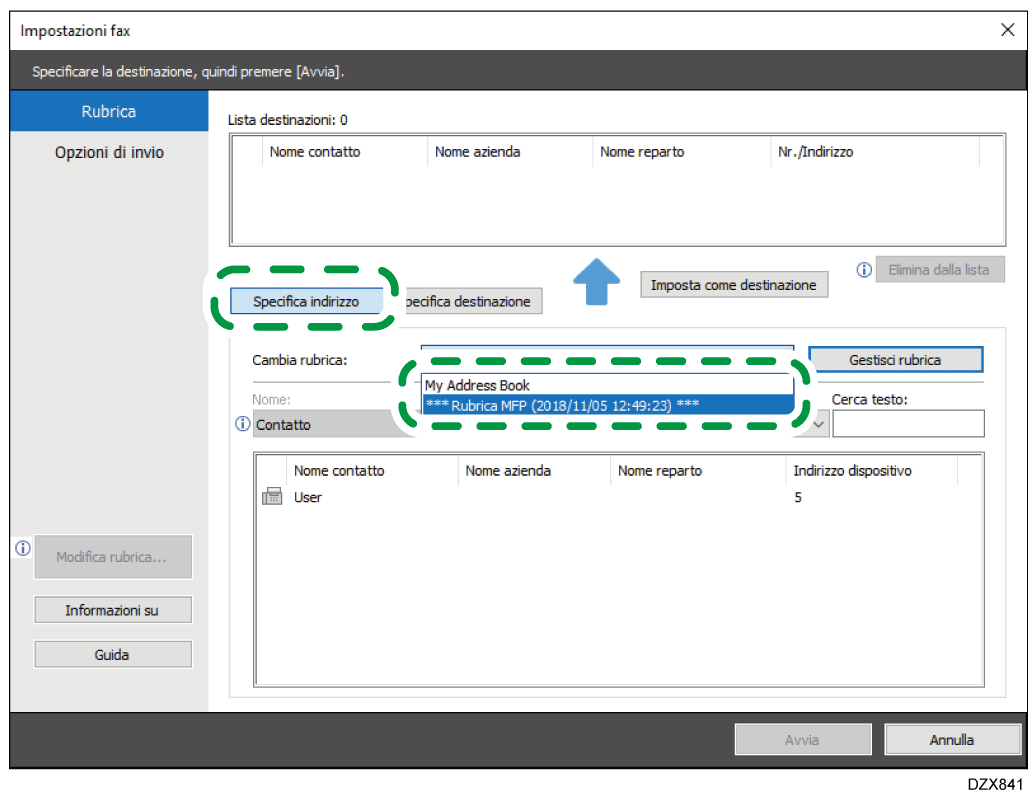The image size is (1028, 796).
Task: Click the info icon beside Elimina dalla lista
Action: (x=864, y=269)
